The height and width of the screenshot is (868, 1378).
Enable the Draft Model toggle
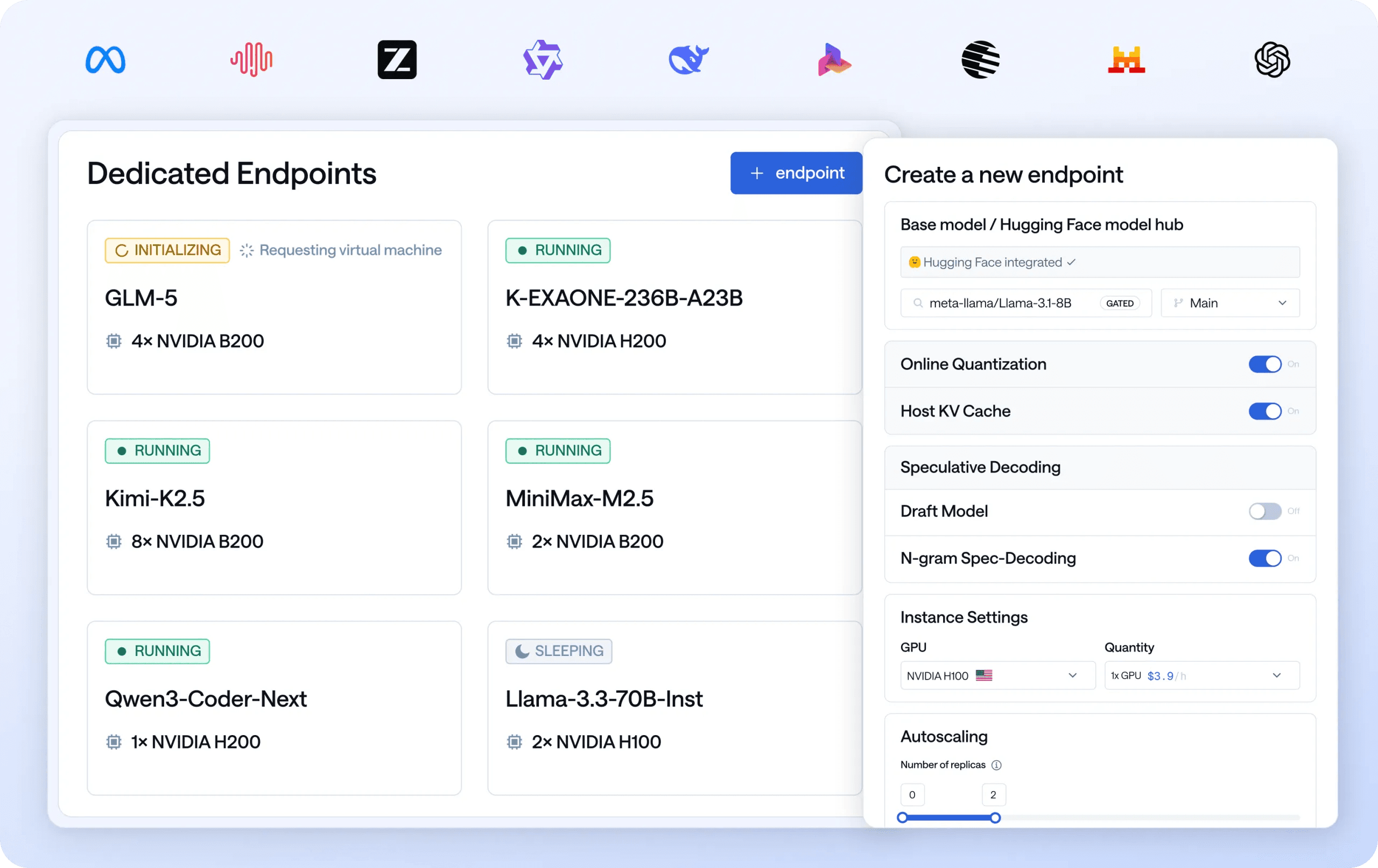(1265, 511)
